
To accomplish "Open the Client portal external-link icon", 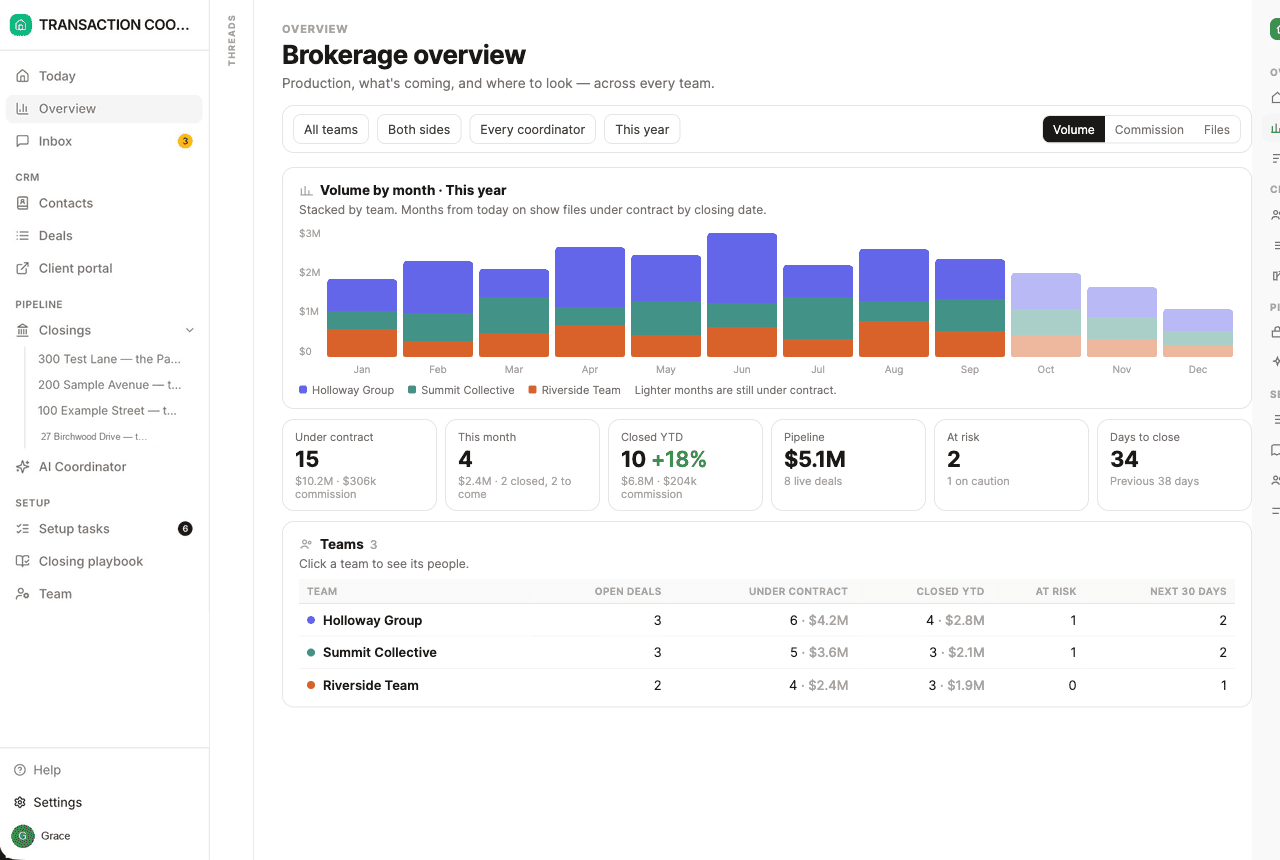I will click(22, 268).
